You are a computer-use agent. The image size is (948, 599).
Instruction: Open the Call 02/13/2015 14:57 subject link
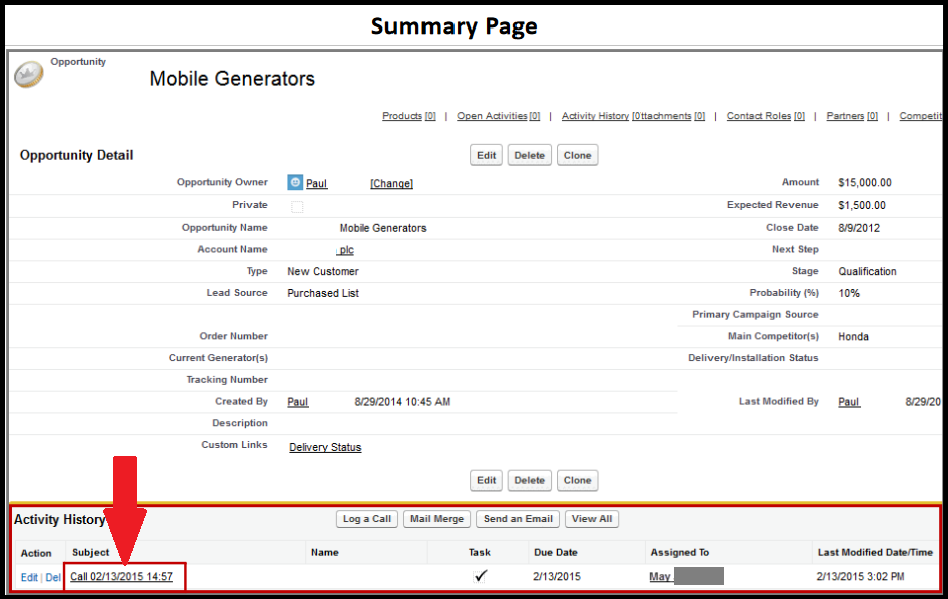click(x=122, y=577)
